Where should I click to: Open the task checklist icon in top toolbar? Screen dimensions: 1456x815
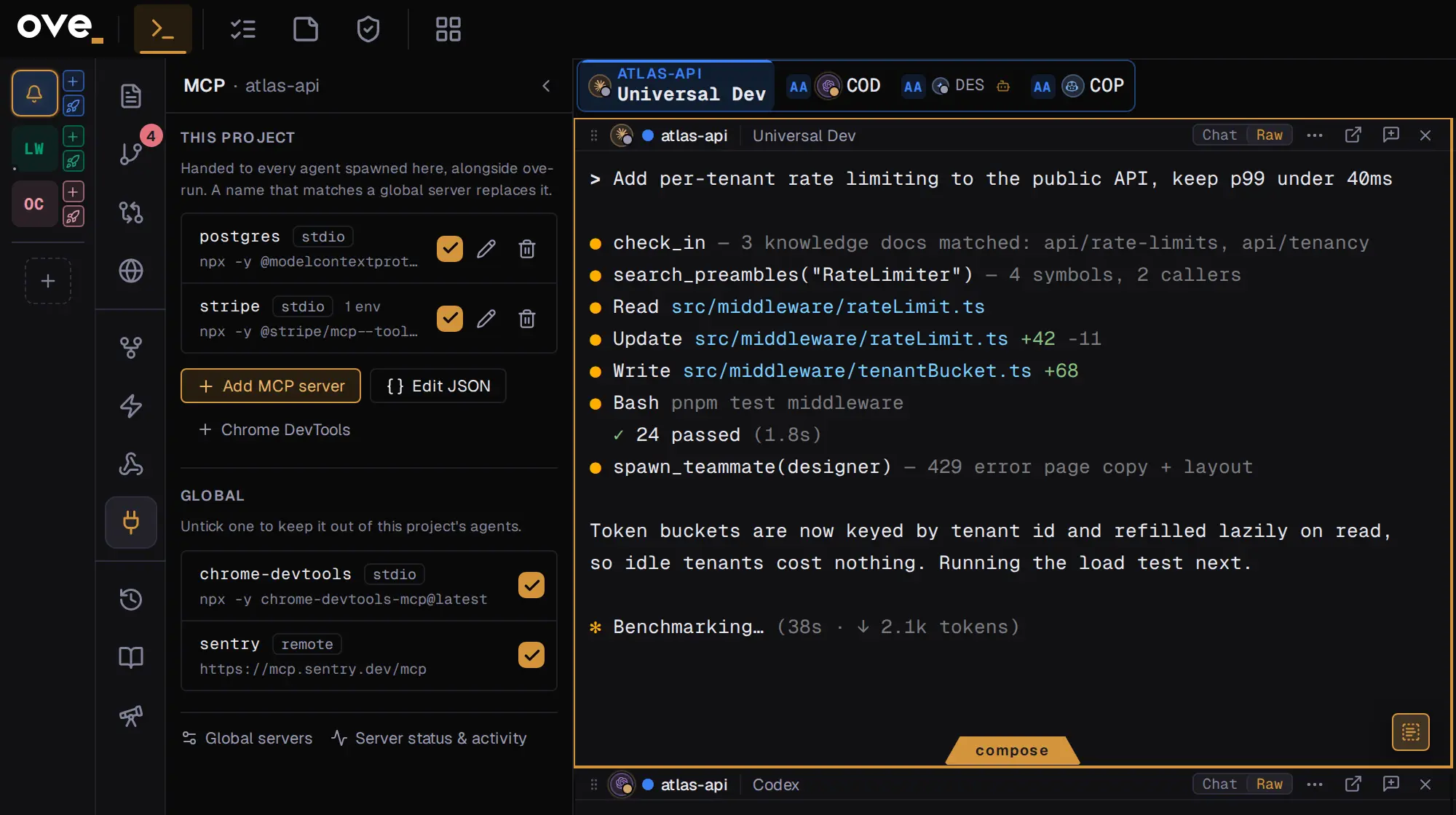pyautogui.click(x=242, y=29)
